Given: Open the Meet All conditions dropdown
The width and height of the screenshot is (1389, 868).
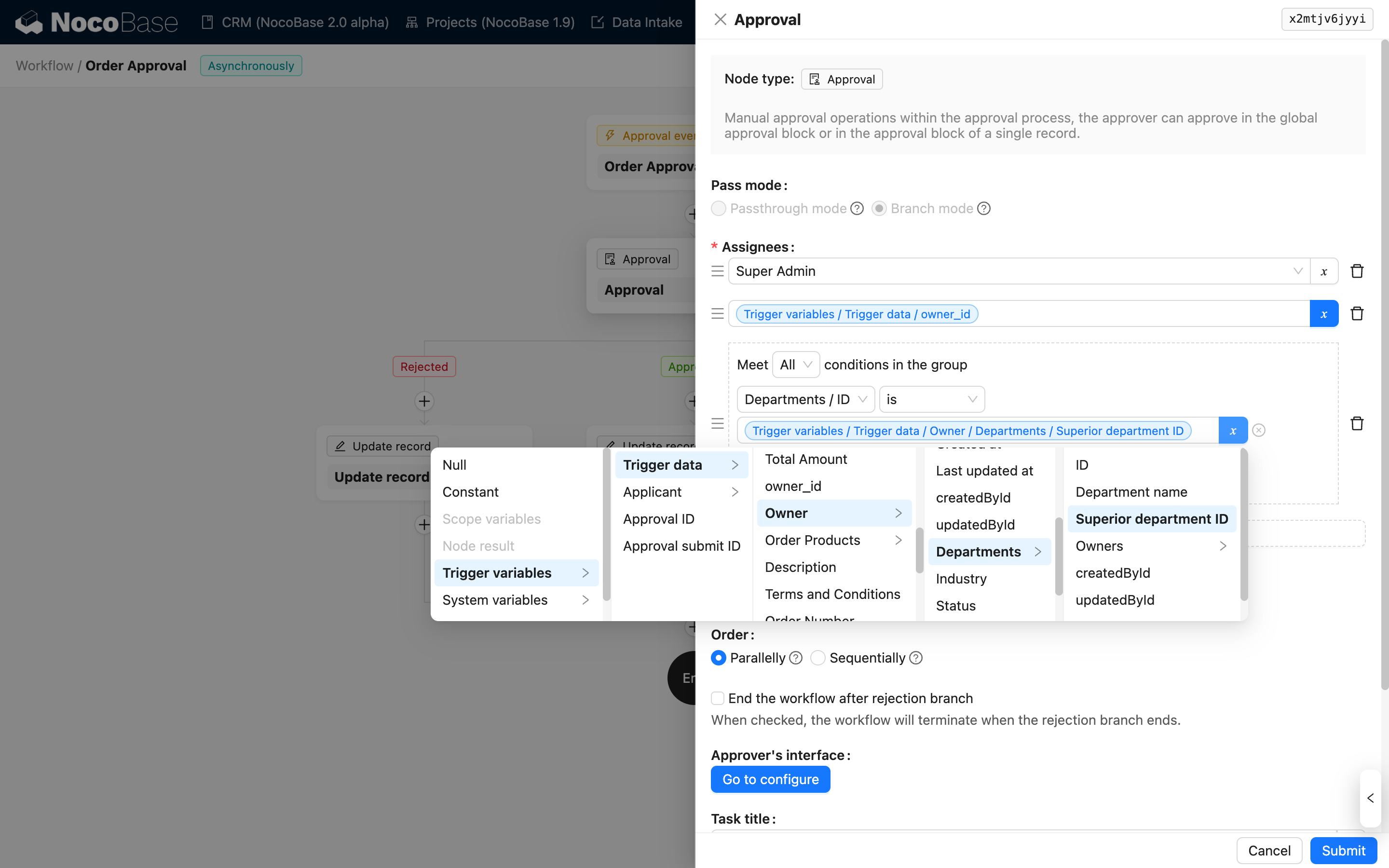Looking at the screenshot, I should tap(795, 365).
